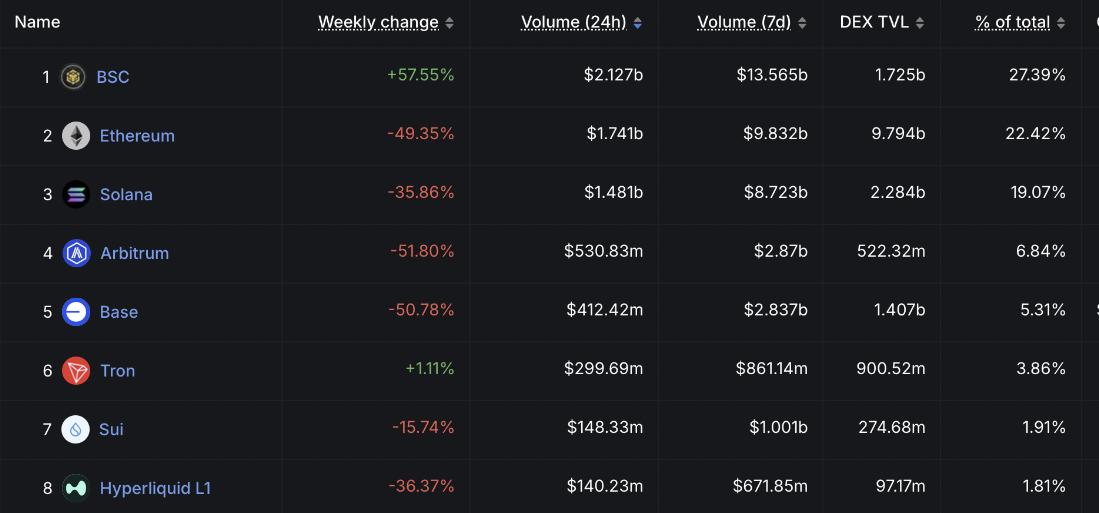
Task: Sort by Volume (7d) column header
Action: tap(744, 22)
